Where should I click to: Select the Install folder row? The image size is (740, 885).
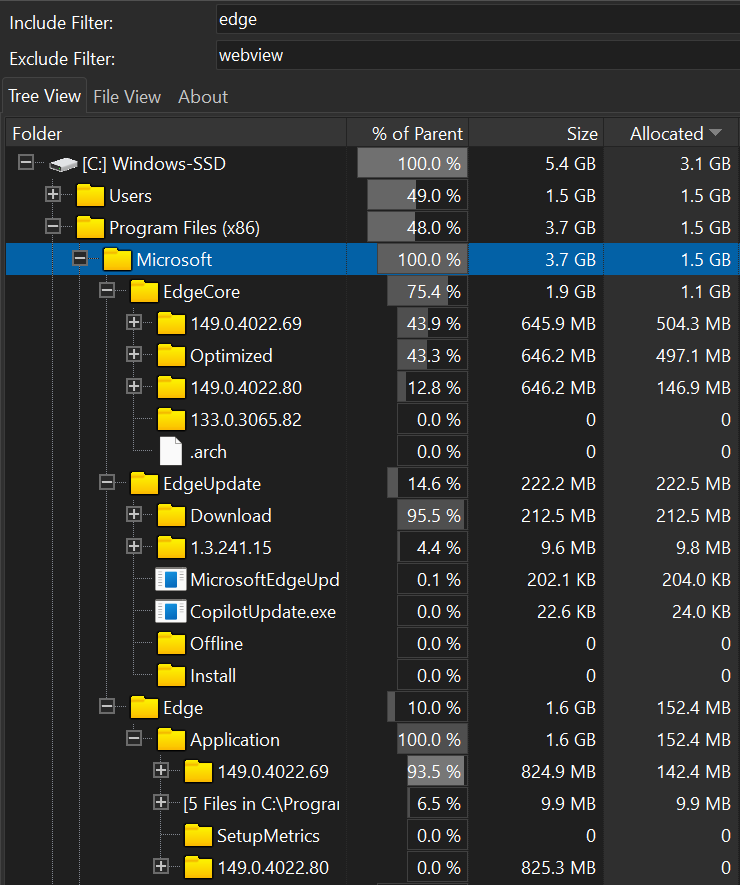point(373,676)
